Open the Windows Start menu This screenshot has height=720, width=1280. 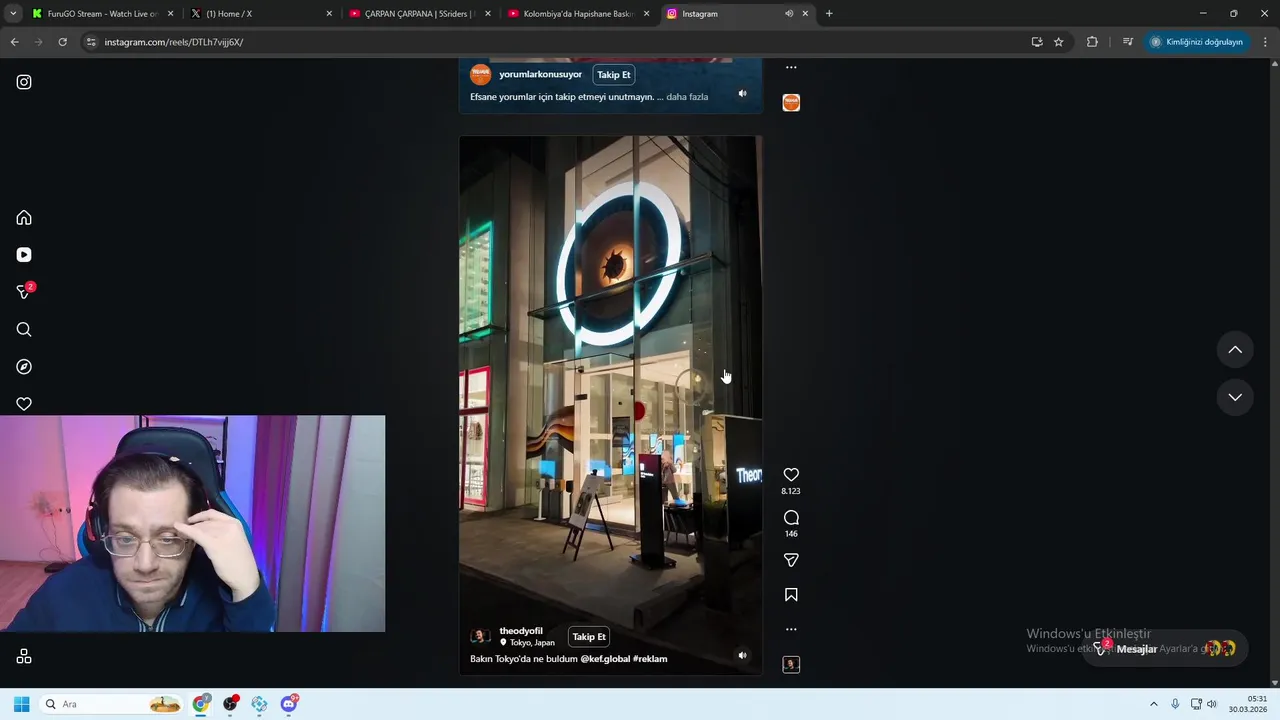(21, 704)
